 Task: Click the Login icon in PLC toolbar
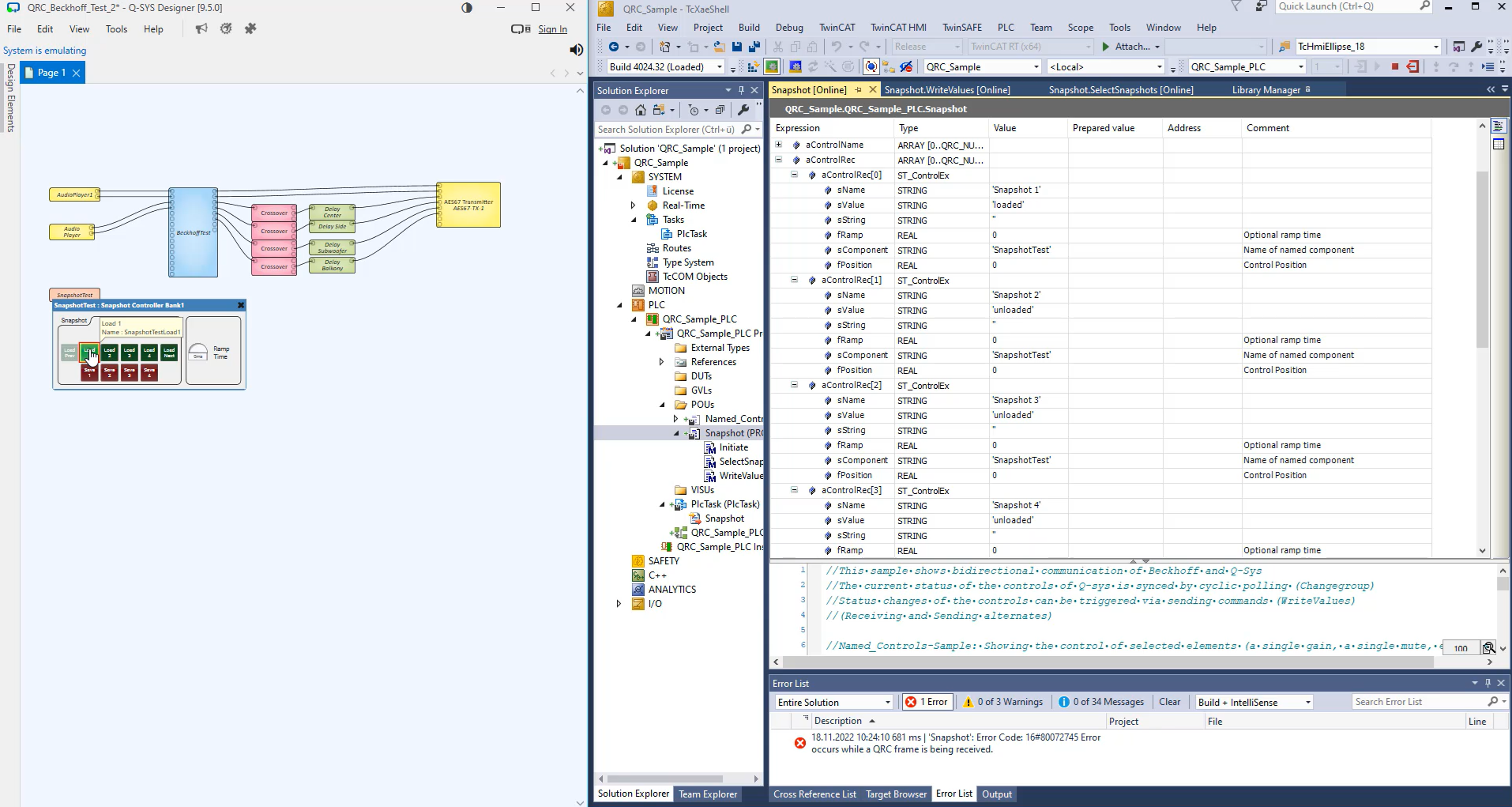tap(1360, 67)
